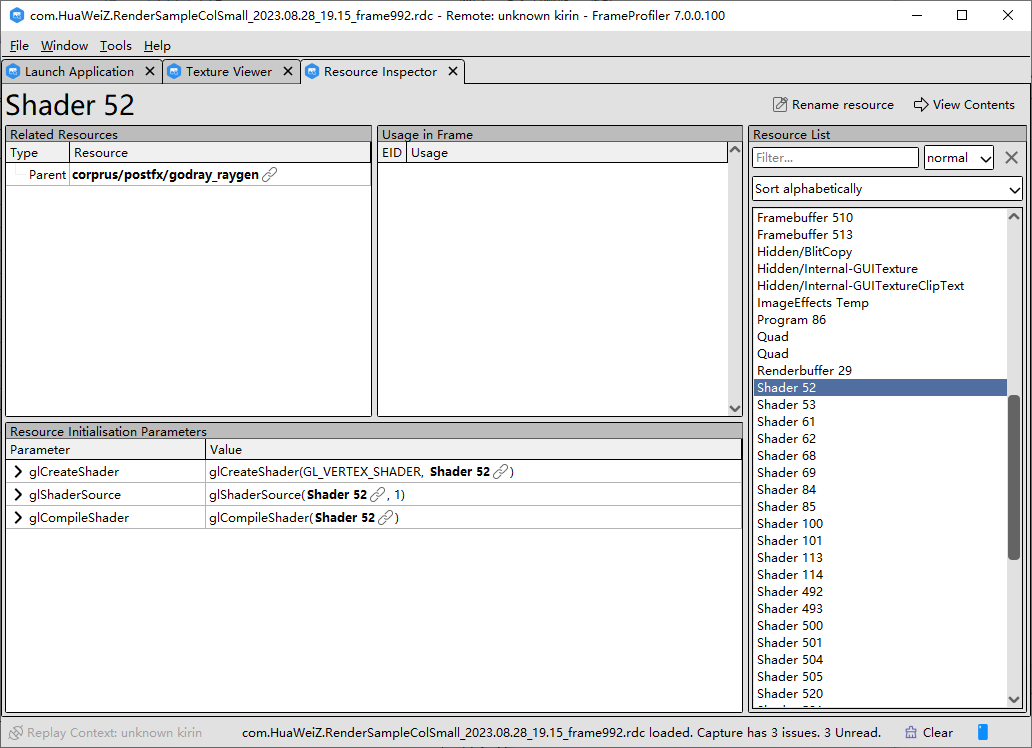The image size is (1032, 748).
Task: Click the X icon to clear the resource filter
Action: [1010, 157]
